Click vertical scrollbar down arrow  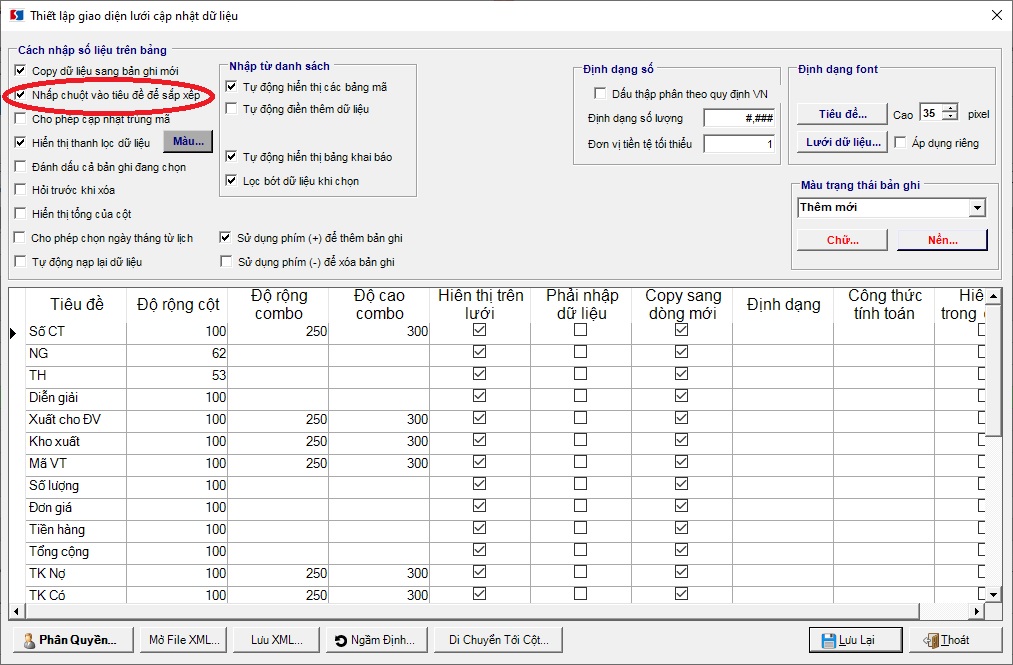(x=993, y=594)
